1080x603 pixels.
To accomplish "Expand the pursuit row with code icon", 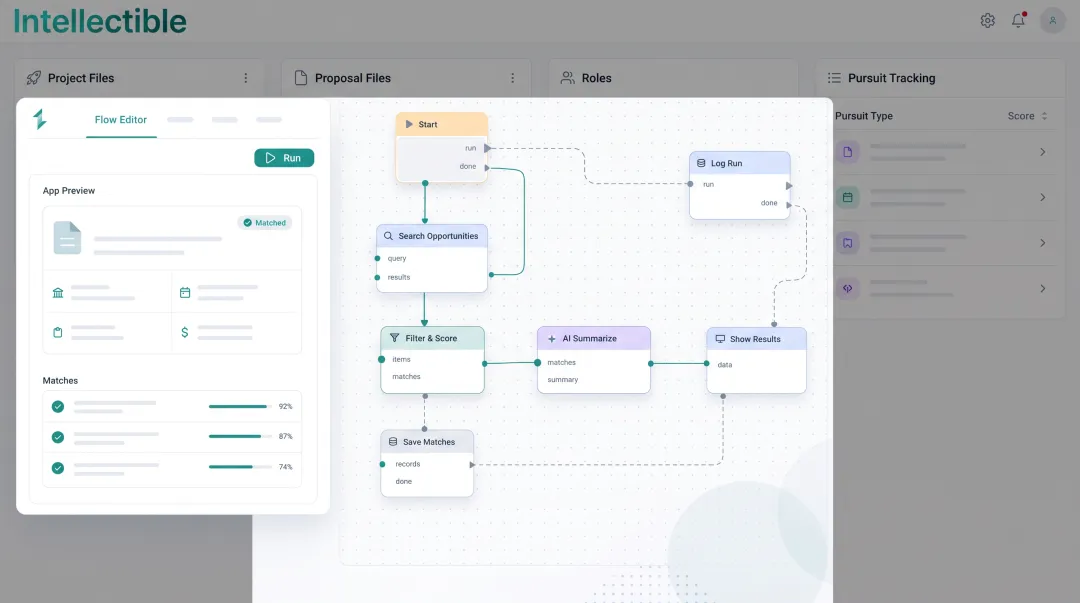I will 1042,289.
